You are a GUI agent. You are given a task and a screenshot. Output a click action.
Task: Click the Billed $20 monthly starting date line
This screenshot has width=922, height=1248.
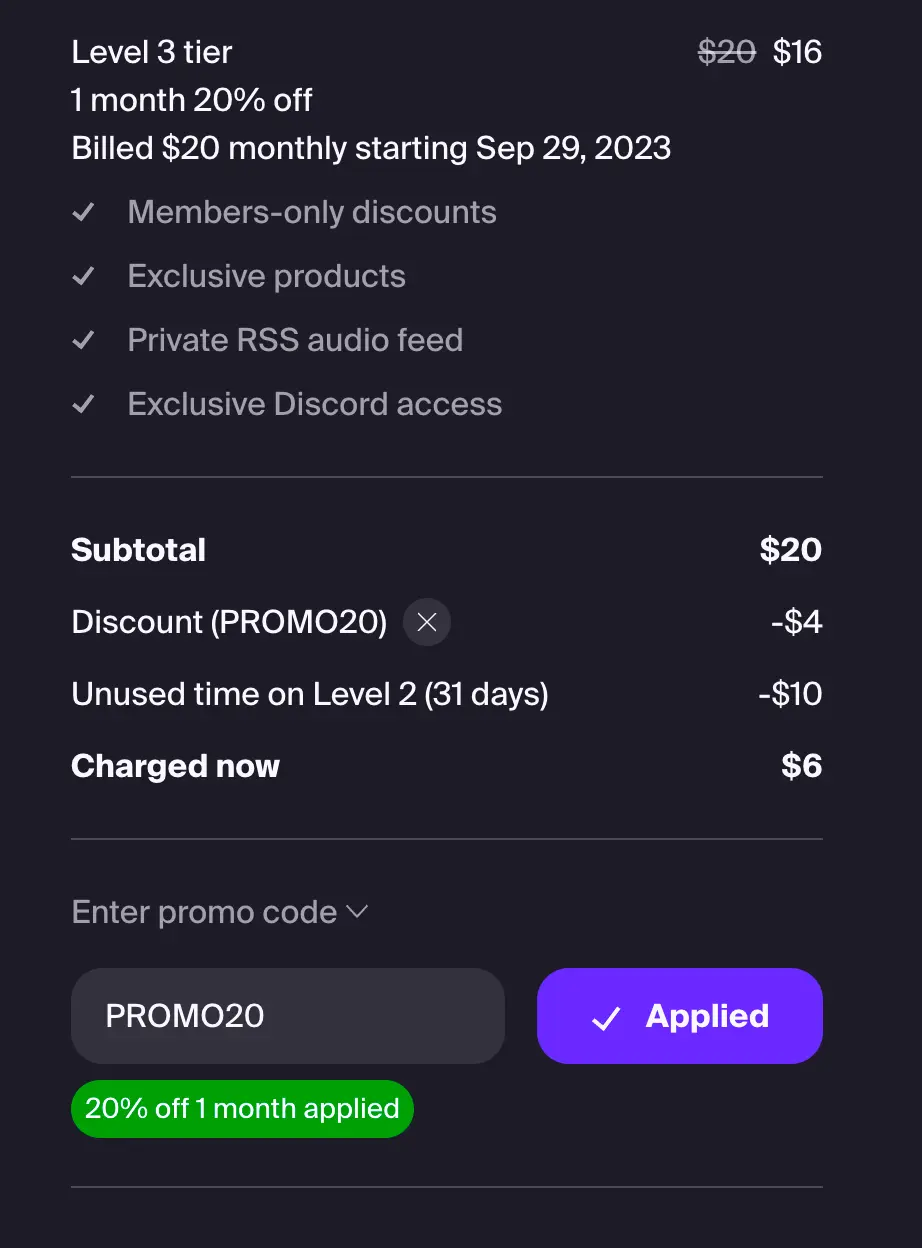pyautogui.click(x=371, y=148)
